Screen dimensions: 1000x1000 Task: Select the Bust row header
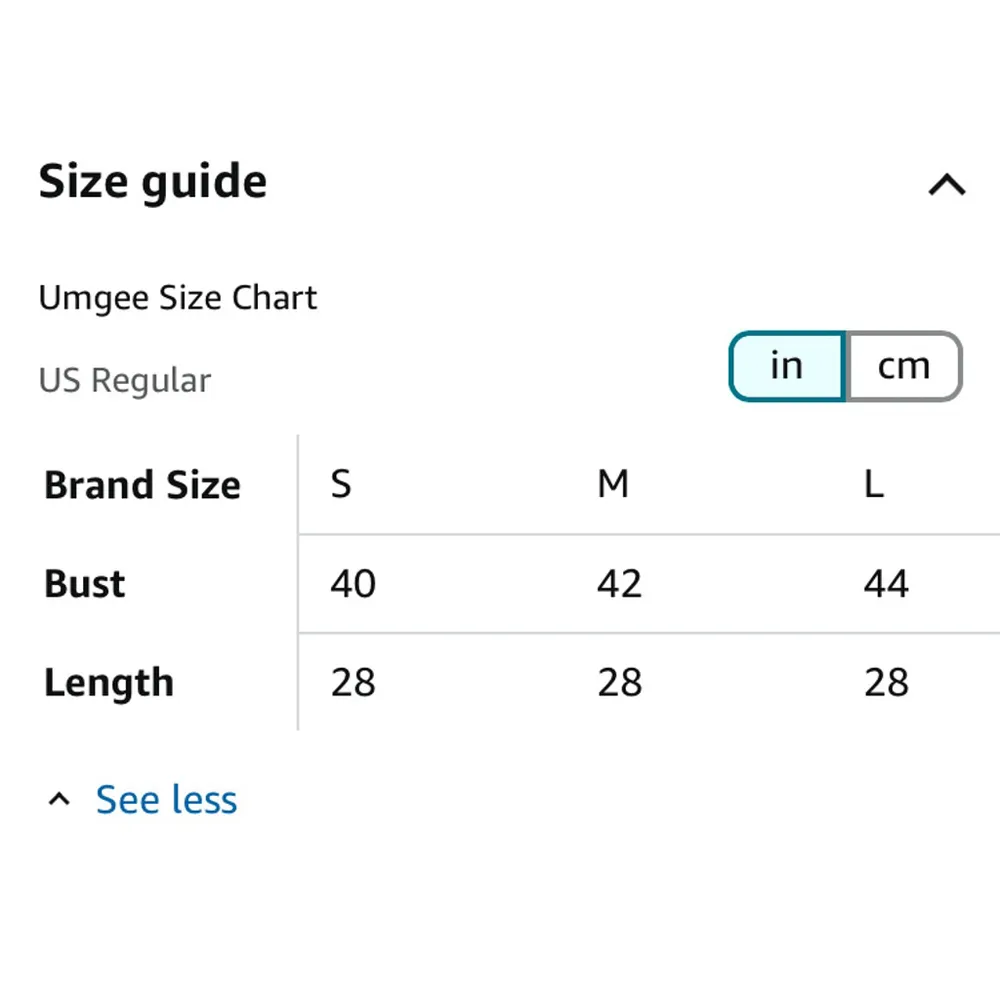(x=85, y=584)
